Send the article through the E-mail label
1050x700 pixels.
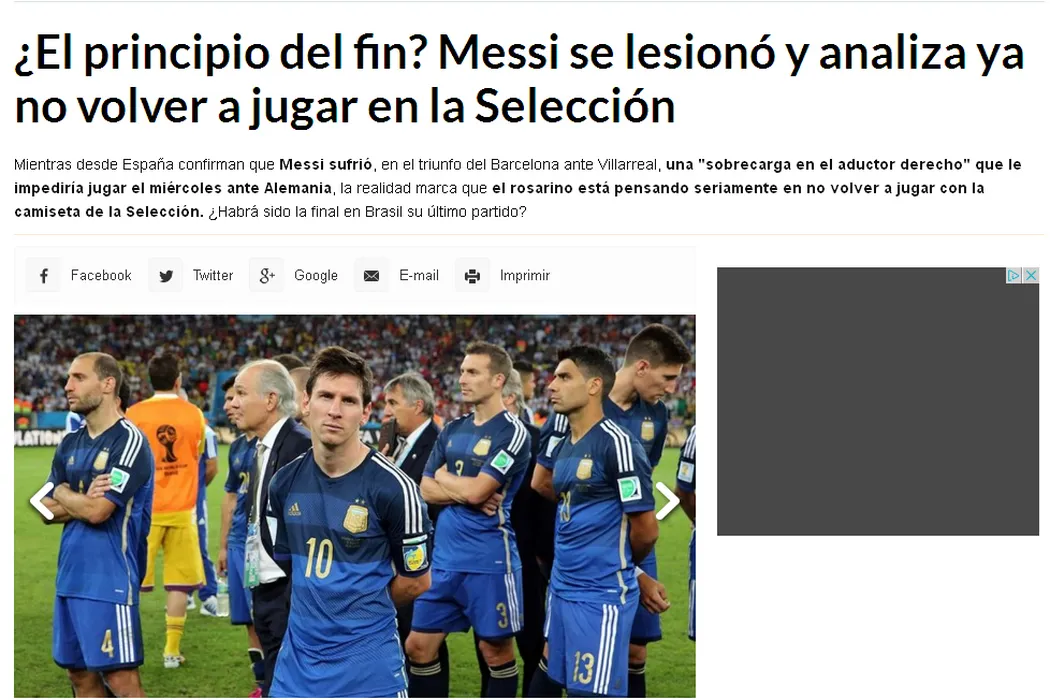419,275
